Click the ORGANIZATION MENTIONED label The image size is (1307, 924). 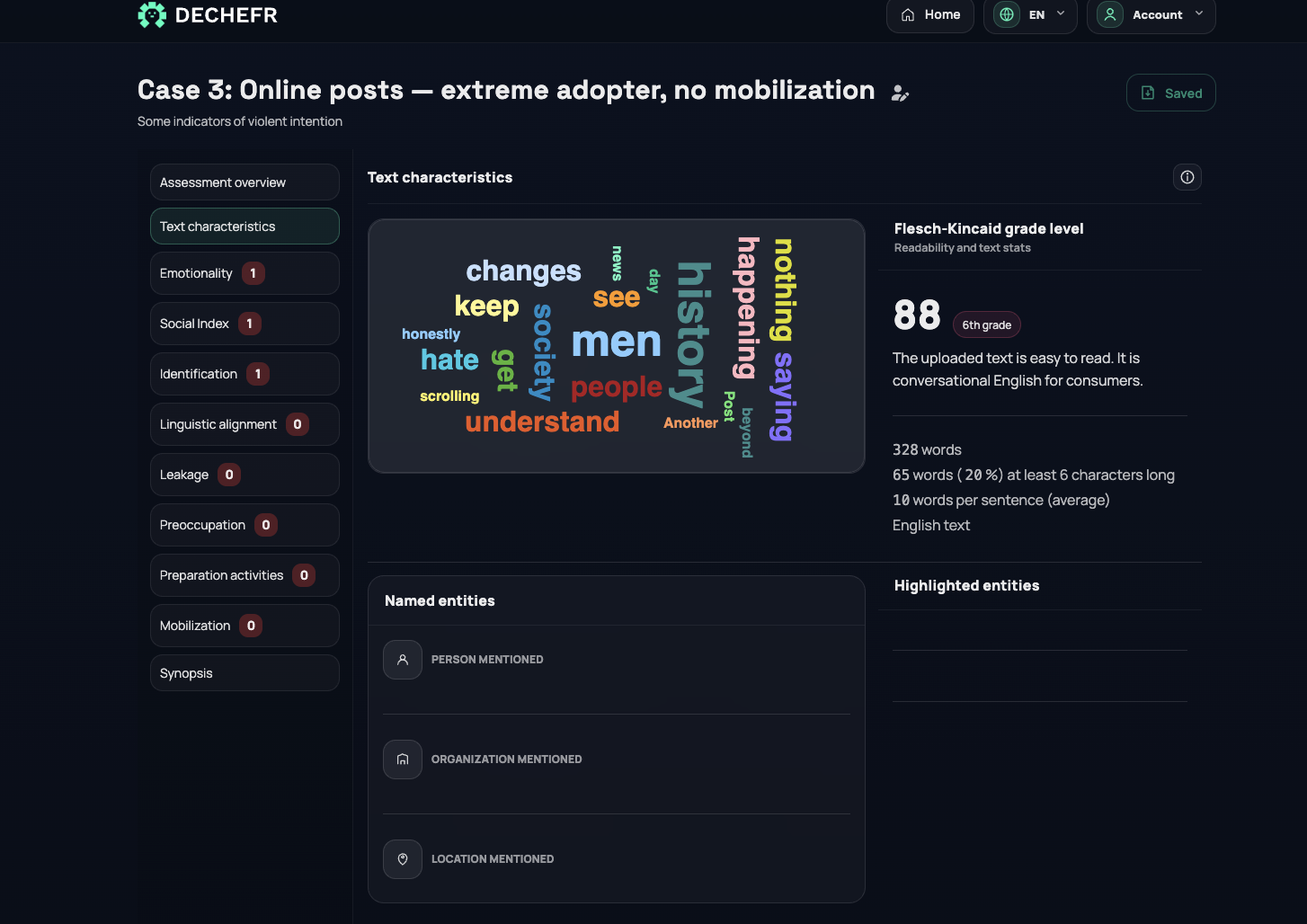[506, 760]
